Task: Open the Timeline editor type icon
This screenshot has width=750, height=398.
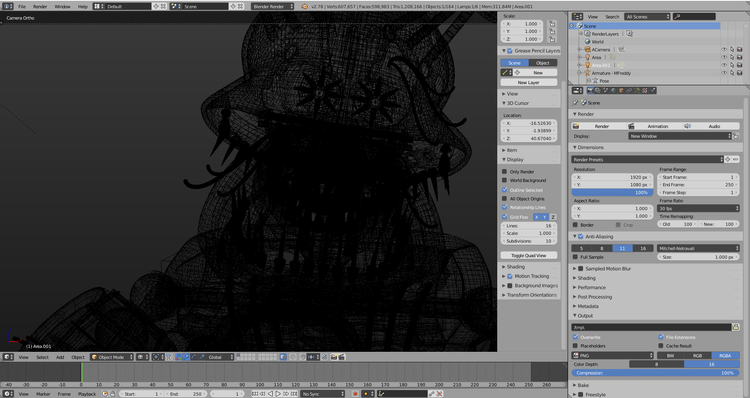Action: point(8,394)
